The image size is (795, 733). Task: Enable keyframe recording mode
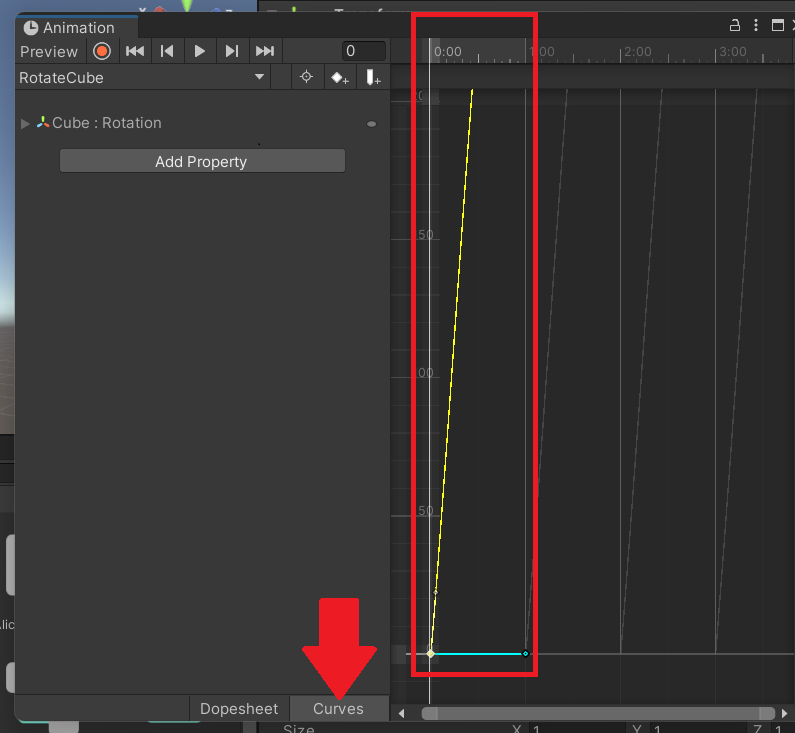click(x=101, y=51)
